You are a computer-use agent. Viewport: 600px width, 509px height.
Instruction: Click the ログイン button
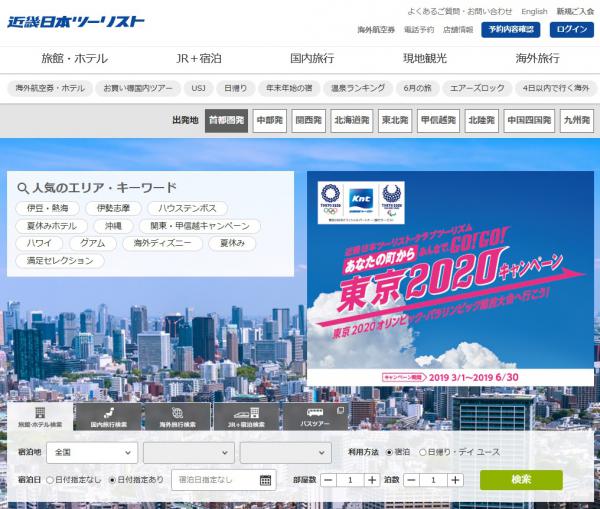(x=572, y=29)
